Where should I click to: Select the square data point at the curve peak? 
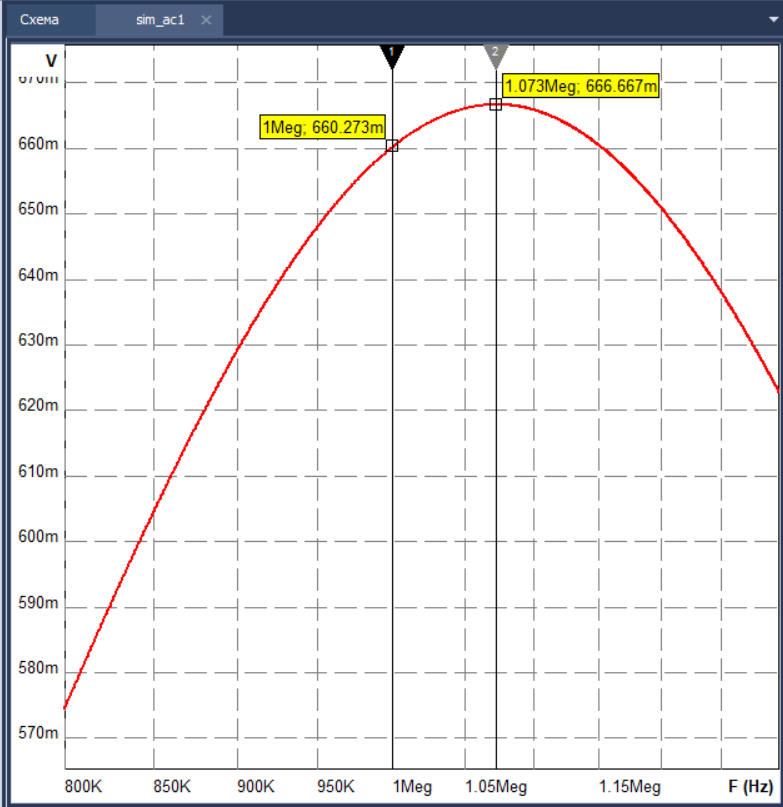point(495,104)
